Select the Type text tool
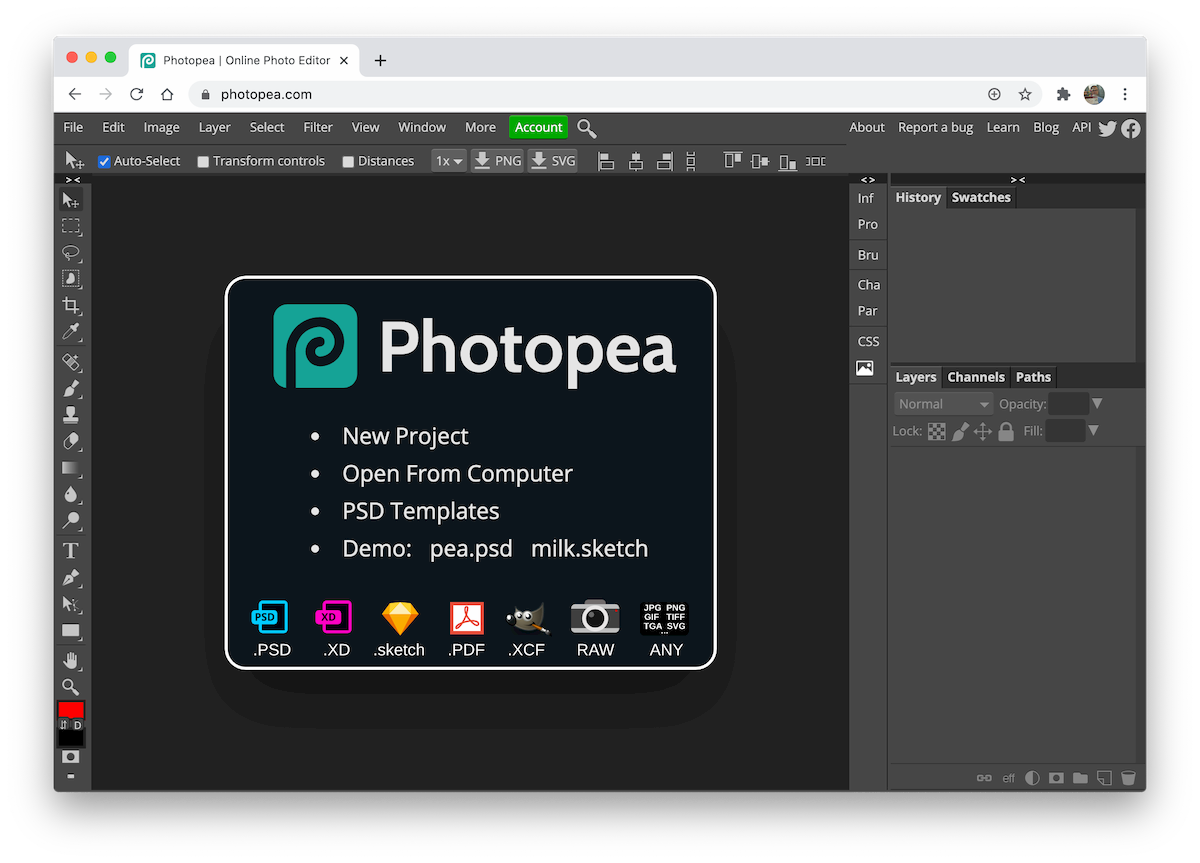This screenshot has height=863, width=1200. (71, 551)
